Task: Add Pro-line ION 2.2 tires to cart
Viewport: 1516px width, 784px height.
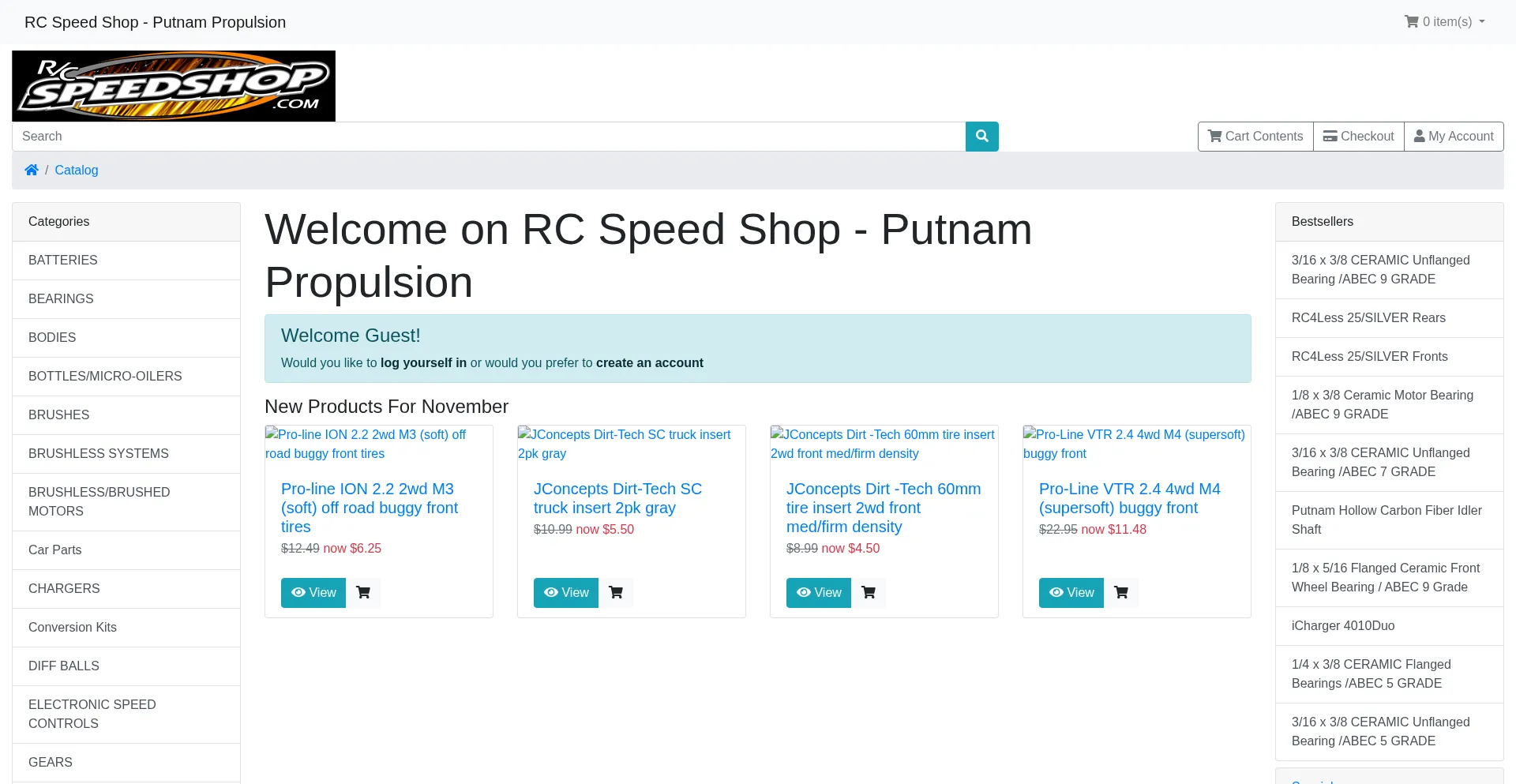Action: click(x=363, y=592)
